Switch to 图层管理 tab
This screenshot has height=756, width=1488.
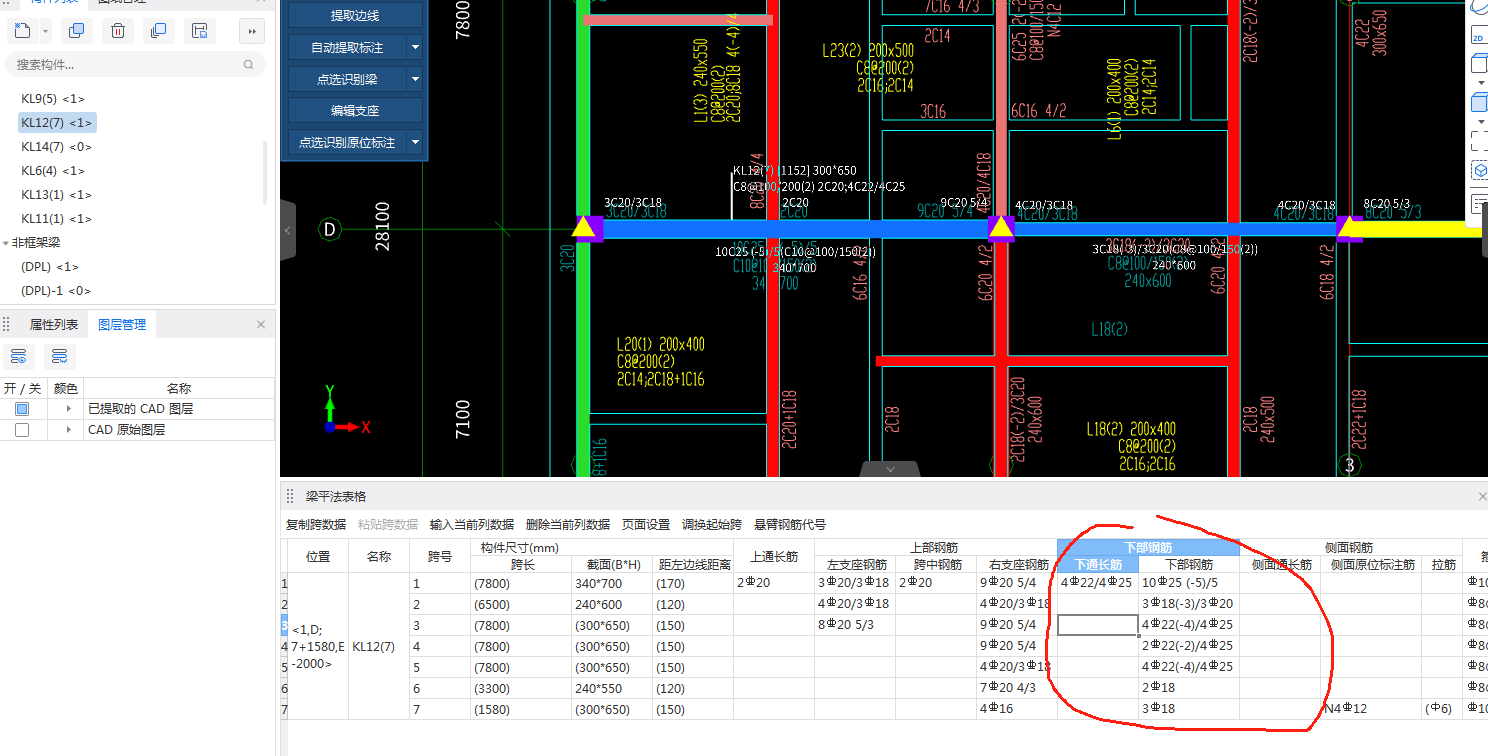pos(122,324)
